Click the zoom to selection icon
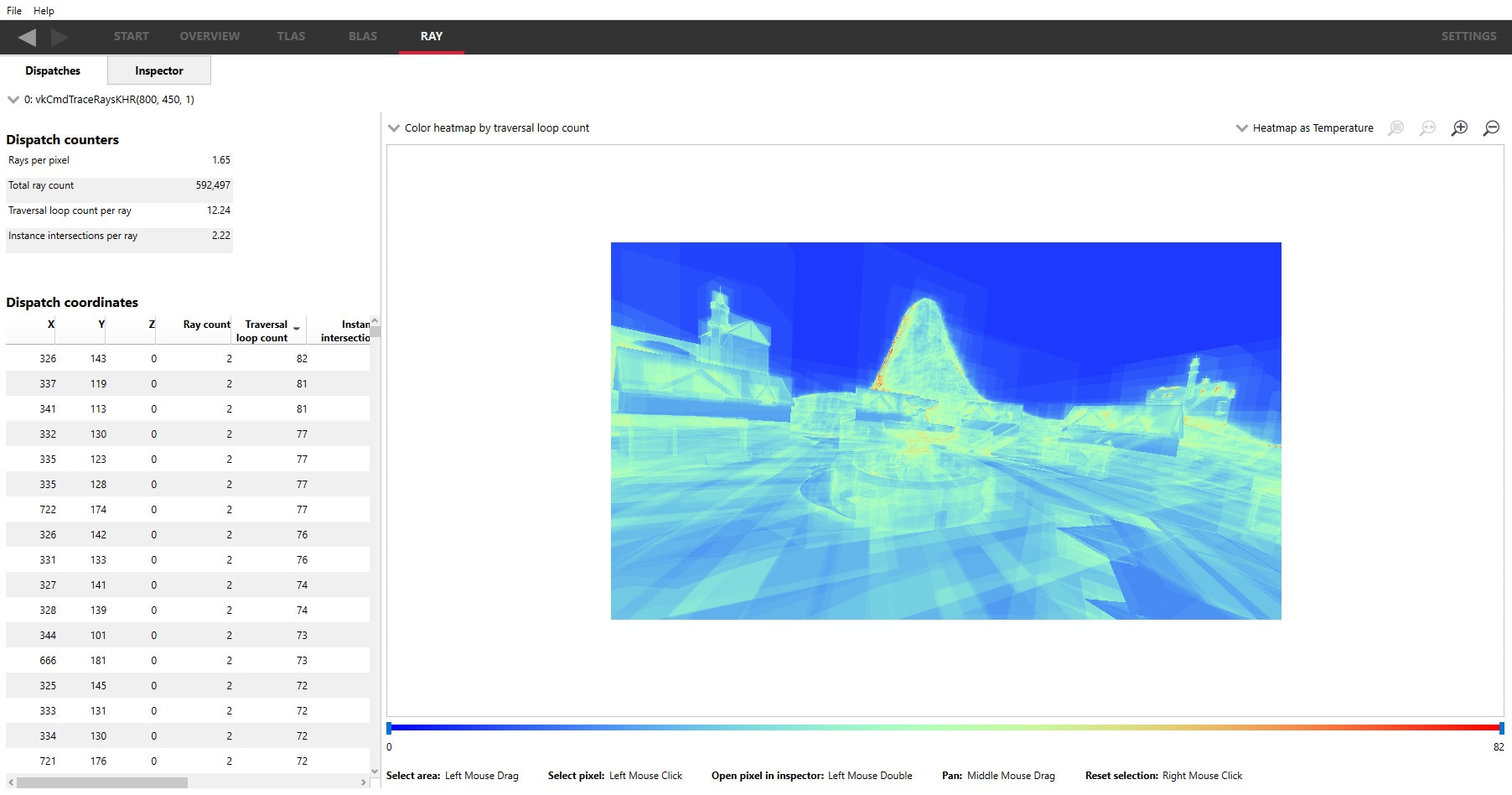The width and height of the screenshot is (1512, 795). 1395,128
